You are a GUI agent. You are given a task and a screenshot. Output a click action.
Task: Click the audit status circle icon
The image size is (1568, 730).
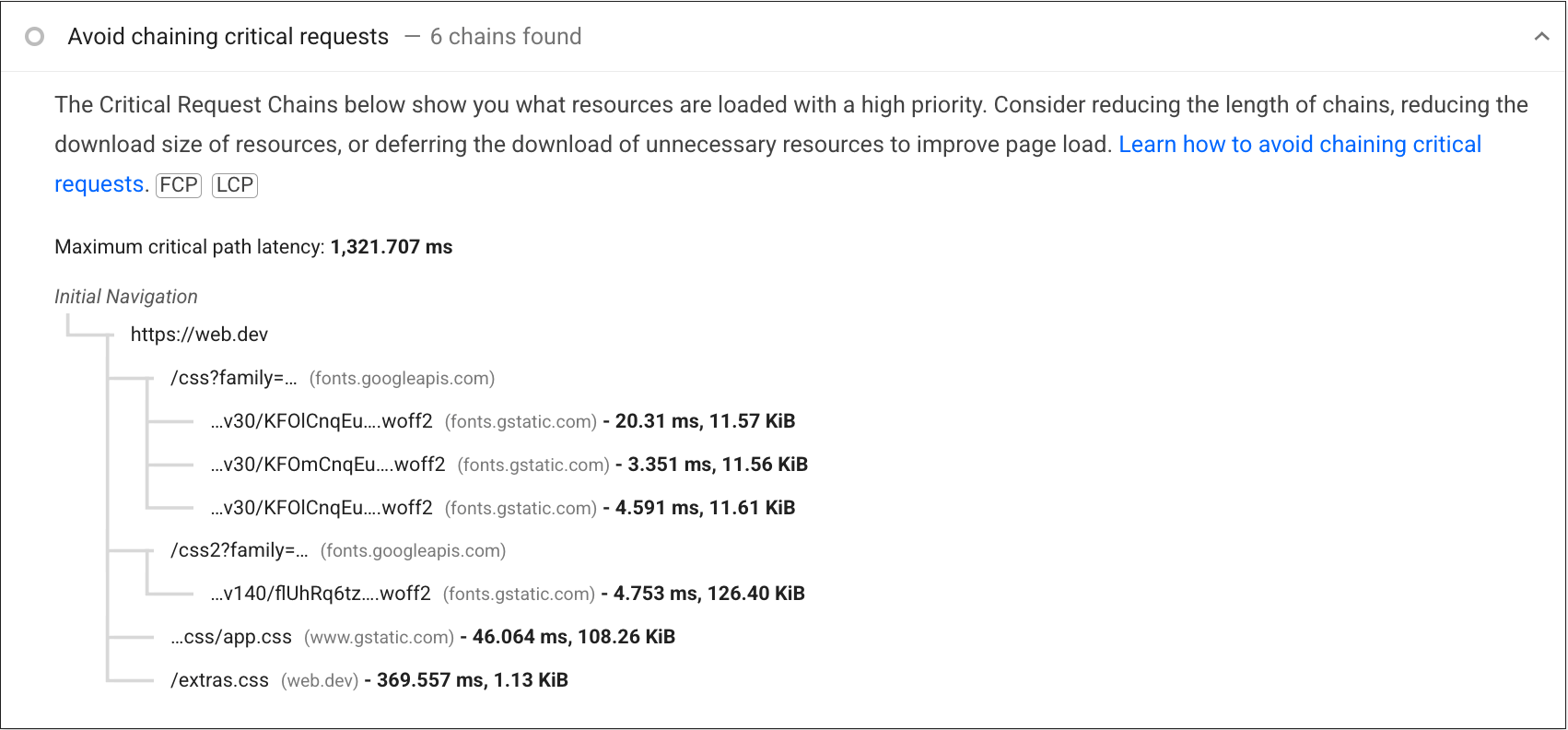pyautogui.click(x=35, y=36)
